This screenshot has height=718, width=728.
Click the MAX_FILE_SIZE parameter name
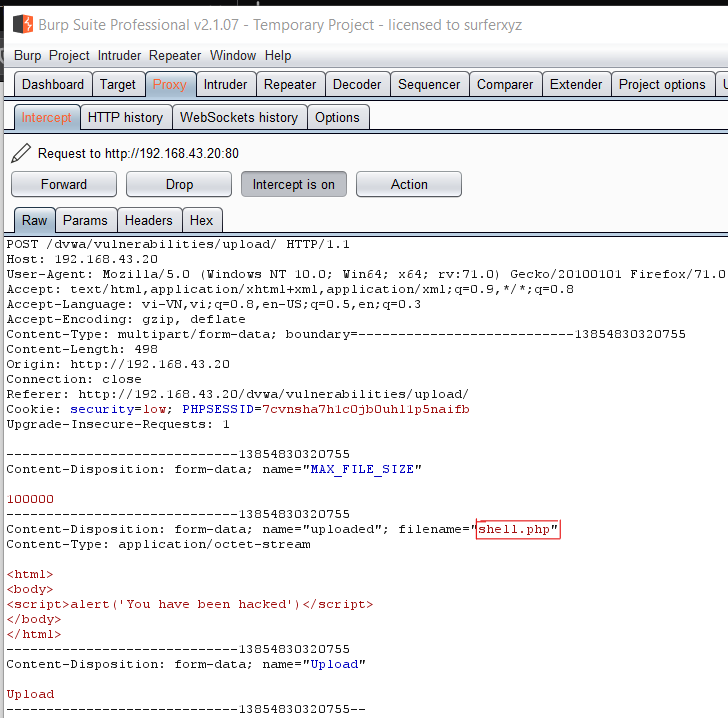click(x=362, y=469)
